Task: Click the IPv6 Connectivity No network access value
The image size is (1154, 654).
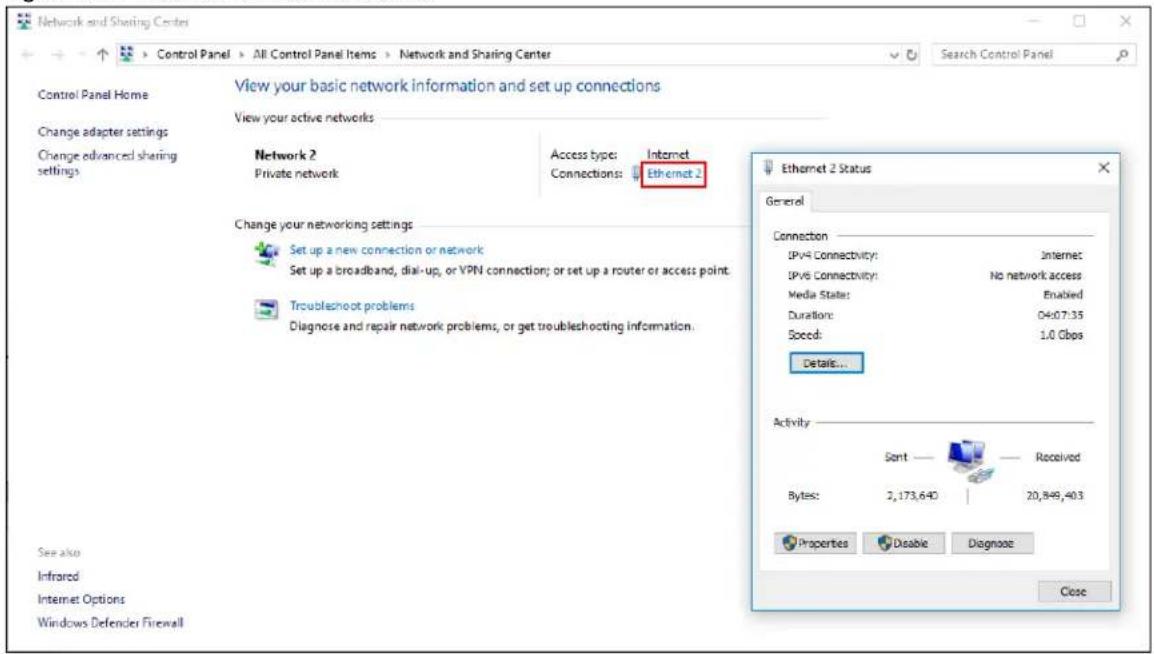Action: (1036, 275)
